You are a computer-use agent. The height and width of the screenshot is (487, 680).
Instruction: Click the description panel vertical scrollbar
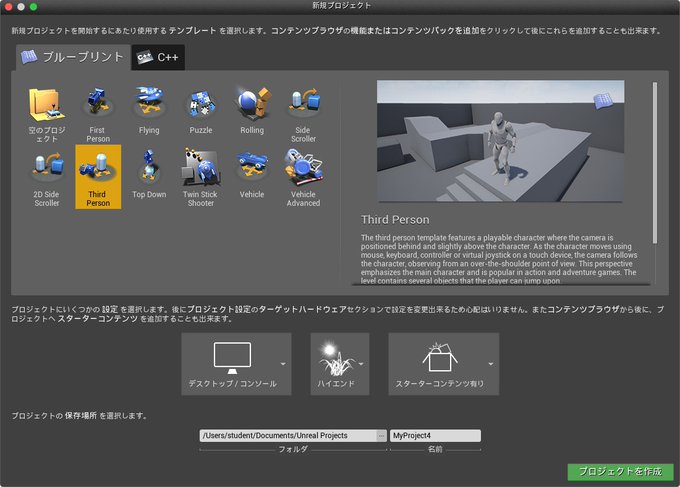click(x=655, y=163)
